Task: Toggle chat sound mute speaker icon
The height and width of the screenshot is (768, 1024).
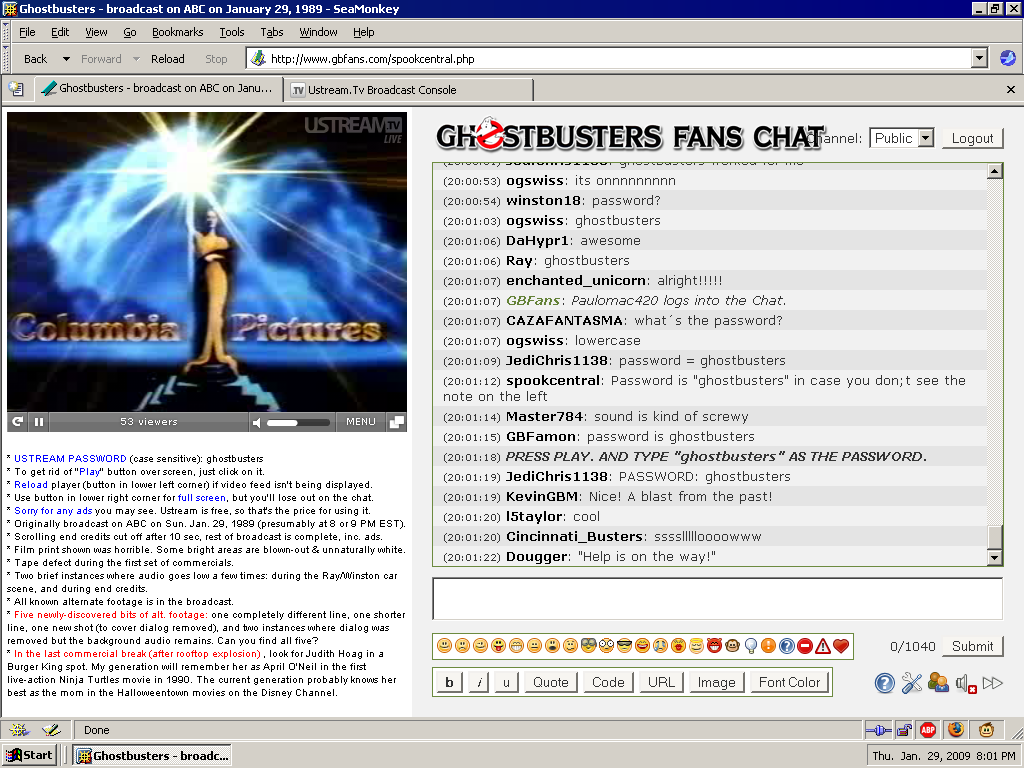Action: point(965,684)
